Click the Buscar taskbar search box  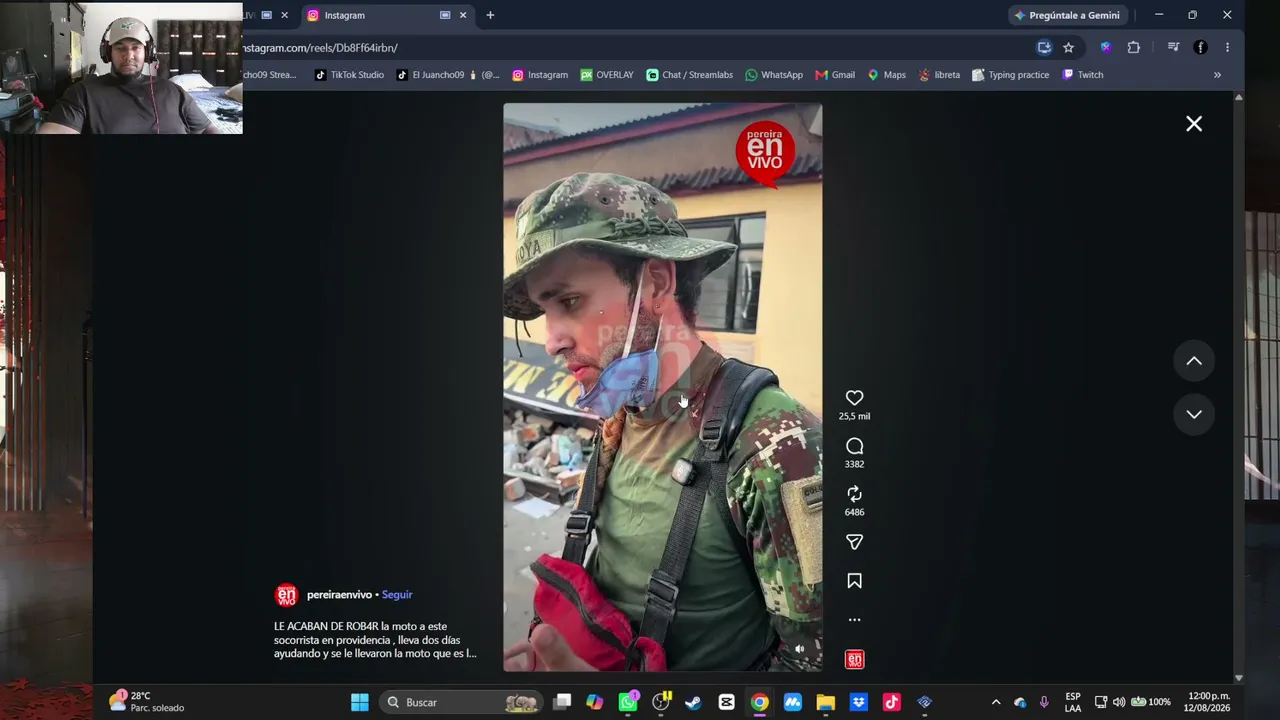click(462, 702)
